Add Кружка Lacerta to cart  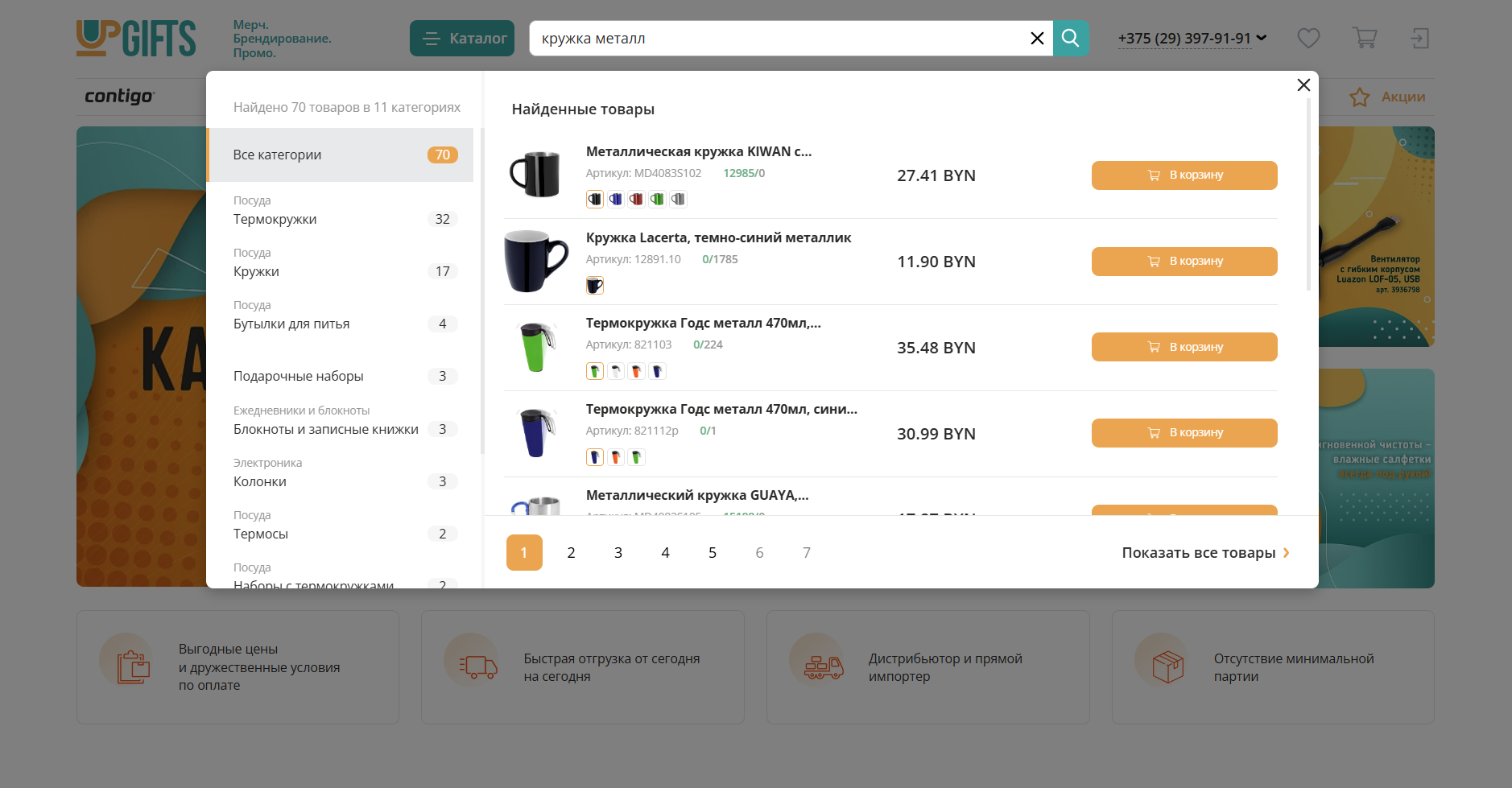click(1184, 262)
